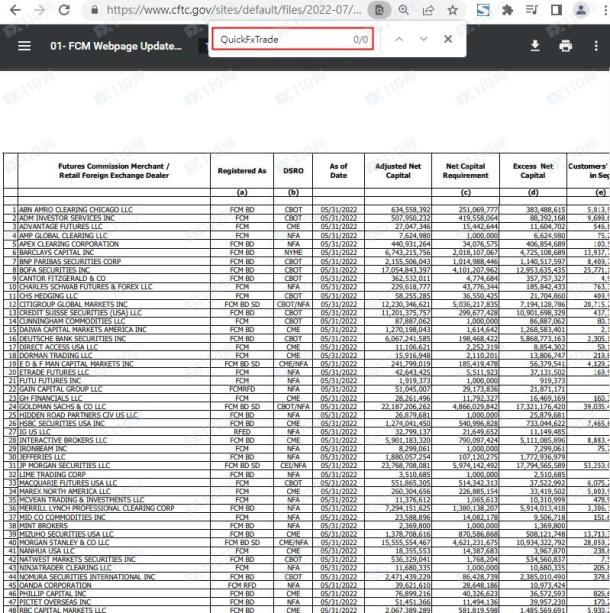This screenshot has height=613, width=610.
Task: Click the 'Excess Net Capital' column header
Action: coord(533,171)
